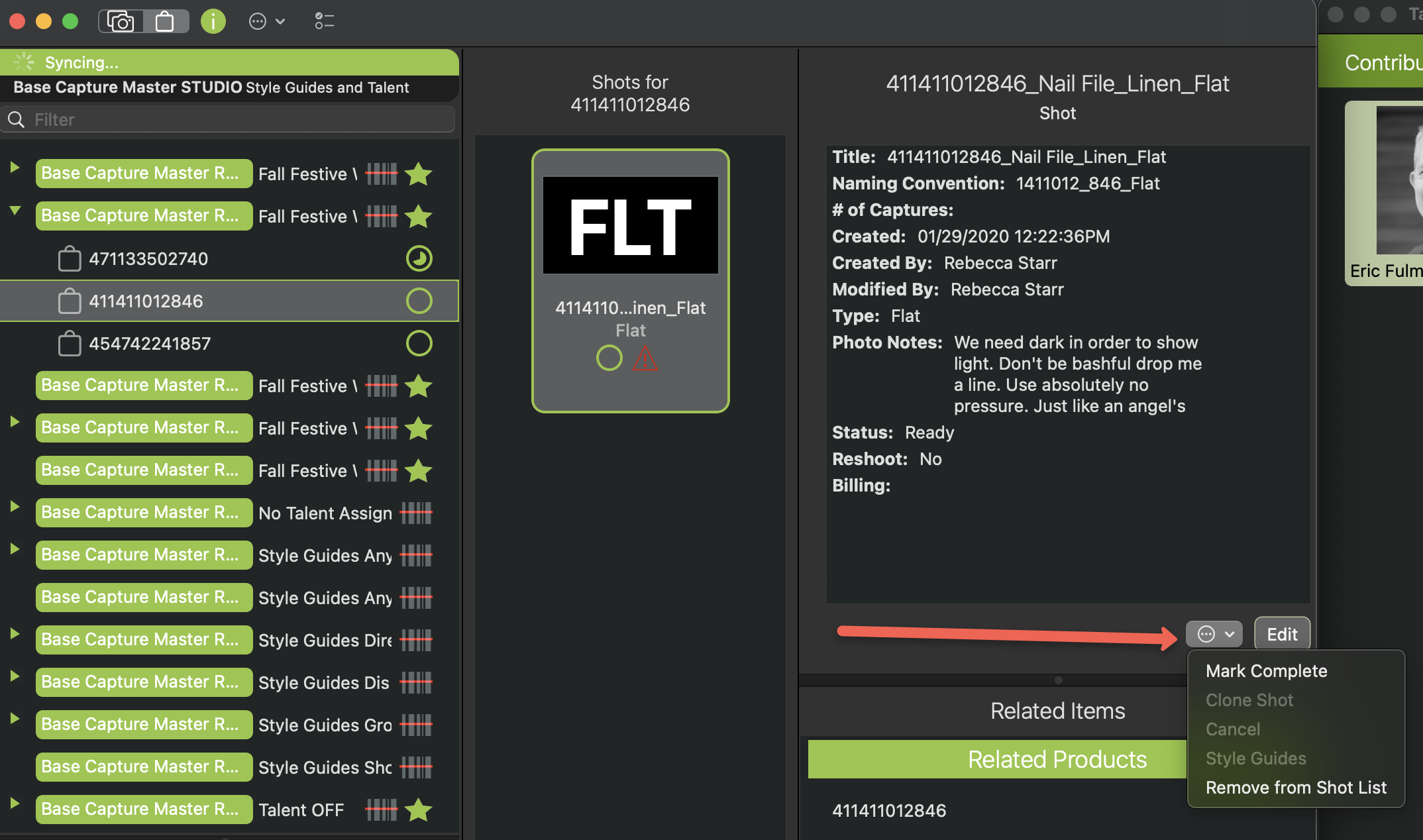
Task: Click red warning triangle on Flat shot card
Action: (x=645, y=358)
